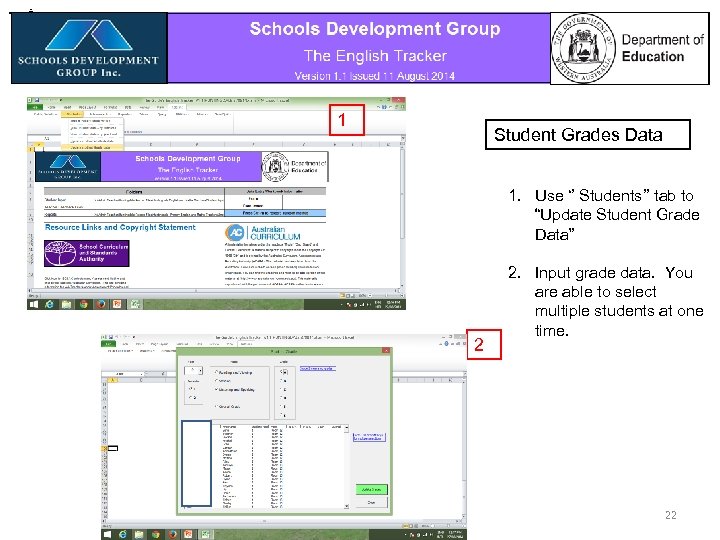Click Save icon in the upper Excel title bar
The width and height of the screenshot is (720, 540).
[37, 100]
